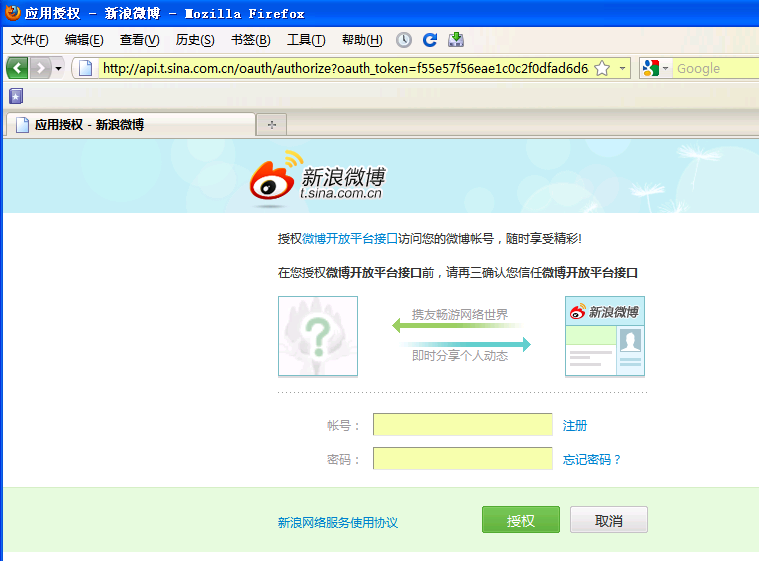Click the bookmarks toolbar star folder icon
This screenshot has width=759, height=561.
click(x=16, y=96)
